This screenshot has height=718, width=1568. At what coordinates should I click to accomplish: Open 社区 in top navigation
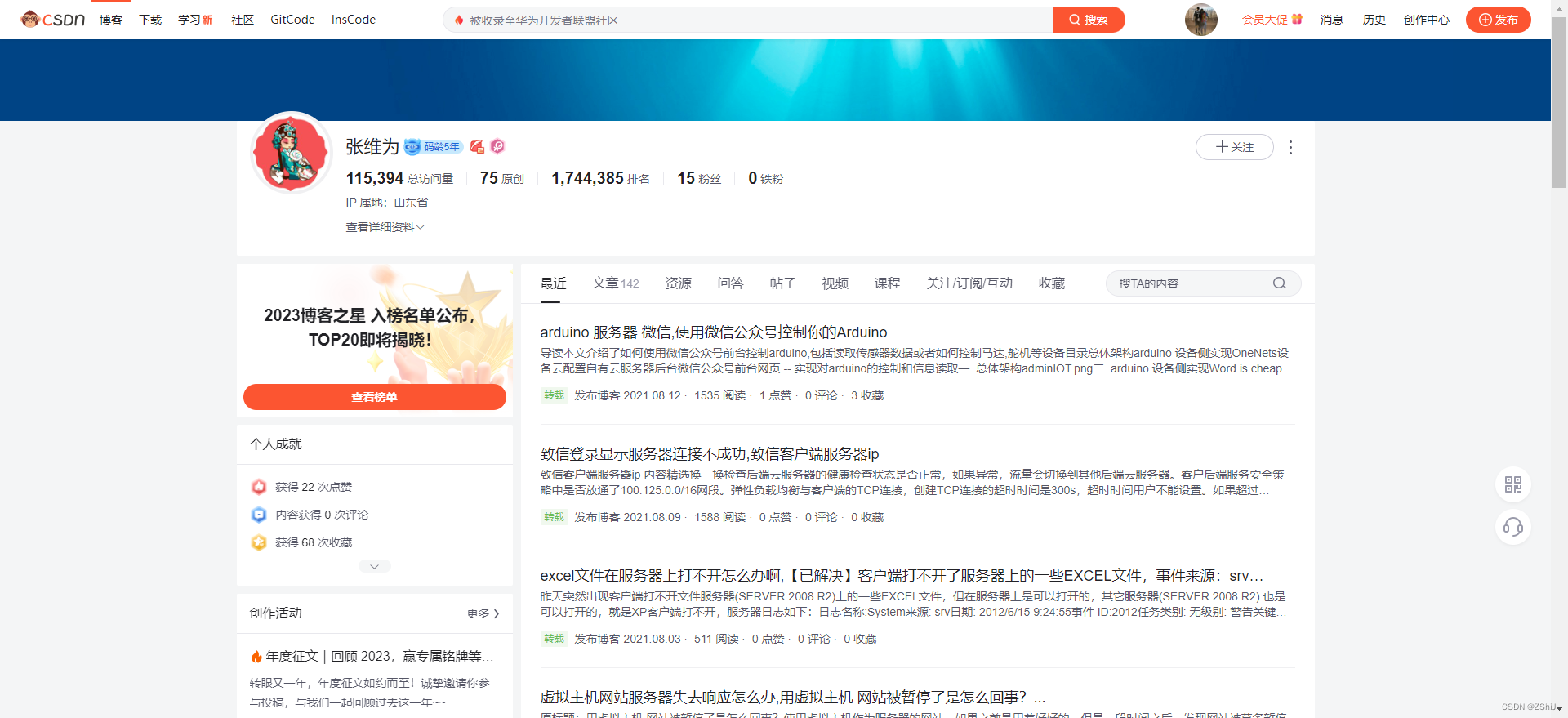coord(243,20)
